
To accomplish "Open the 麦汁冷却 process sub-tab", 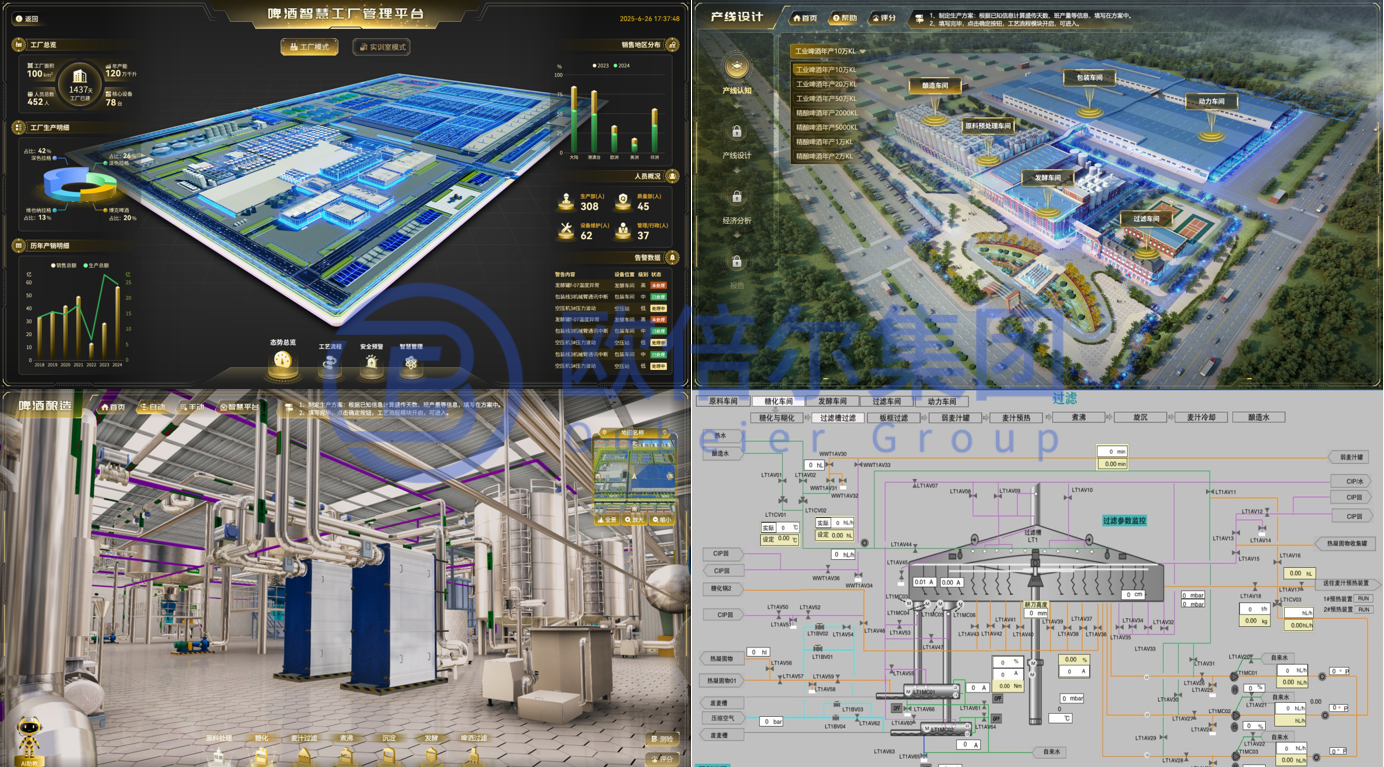I will pyautogui.click(x=1199, y=417).
